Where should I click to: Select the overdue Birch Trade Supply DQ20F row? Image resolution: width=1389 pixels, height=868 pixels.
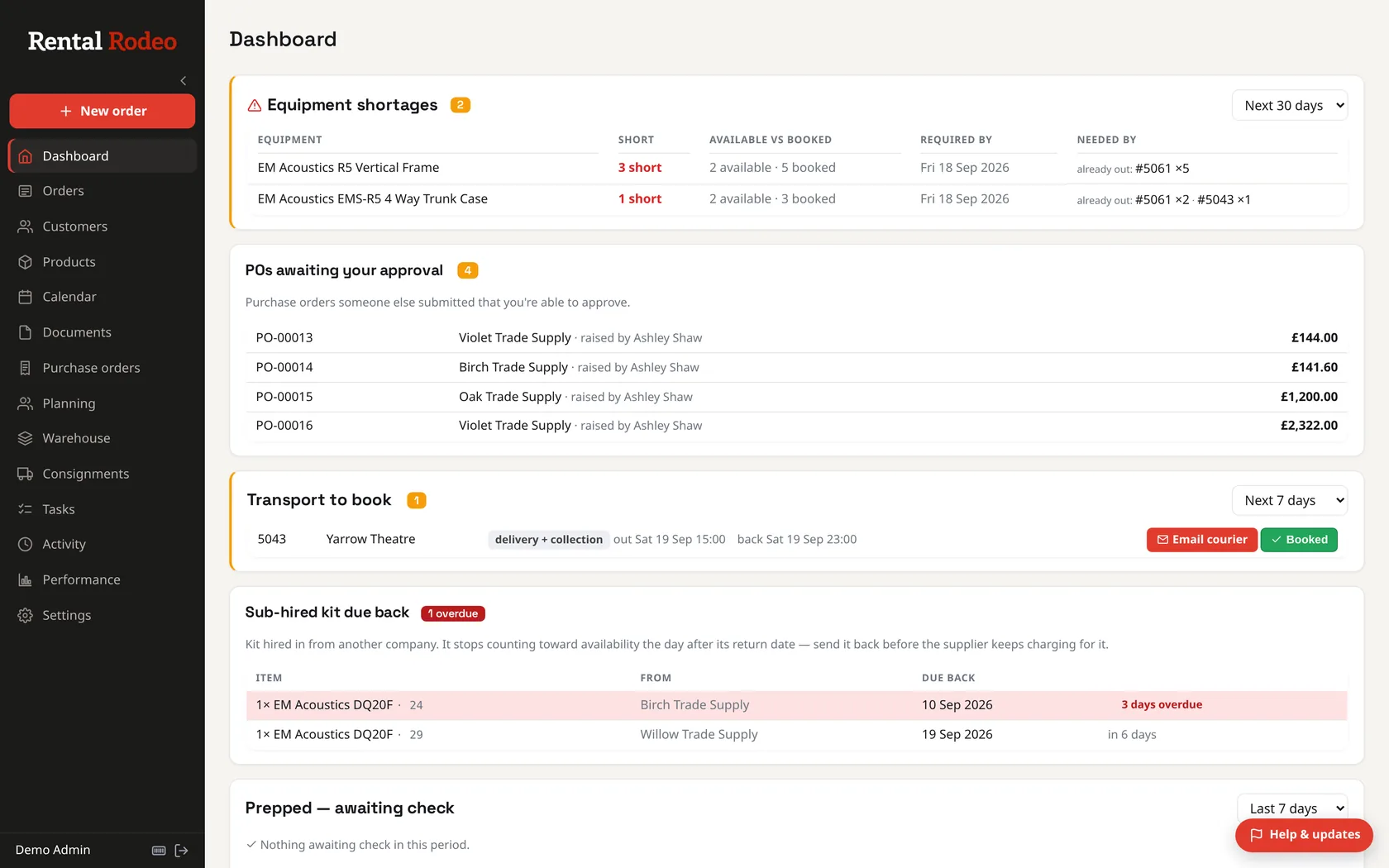click(x=796, y=705)
